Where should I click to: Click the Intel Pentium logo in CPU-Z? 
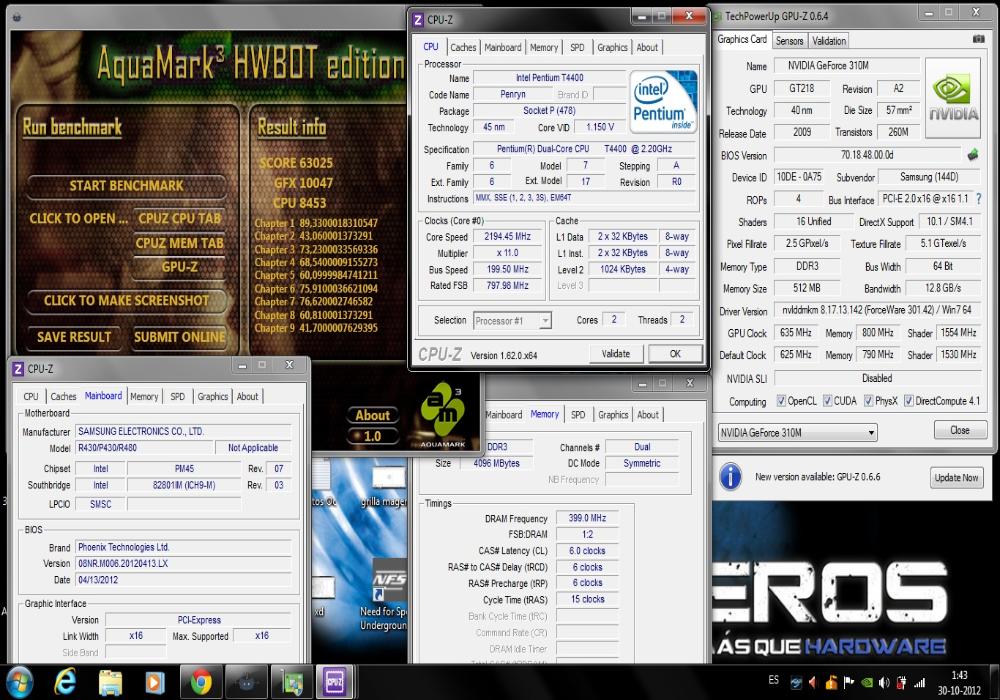(x=663, y=101)
